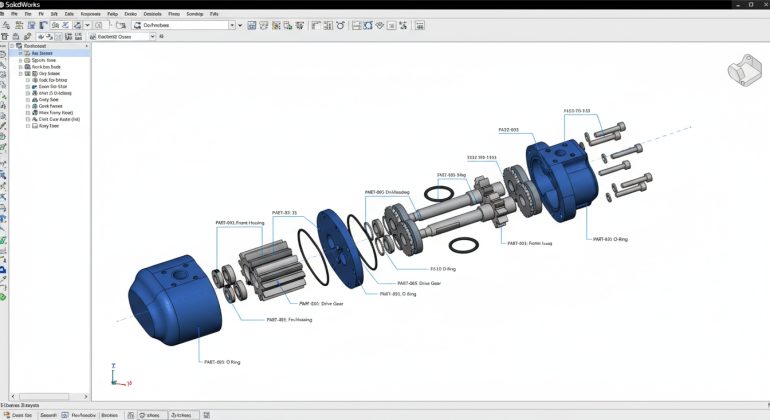
Task: Open the 'Deminals' menu in the menu bar
Action: pyautogui.click(x=152, y=14)
